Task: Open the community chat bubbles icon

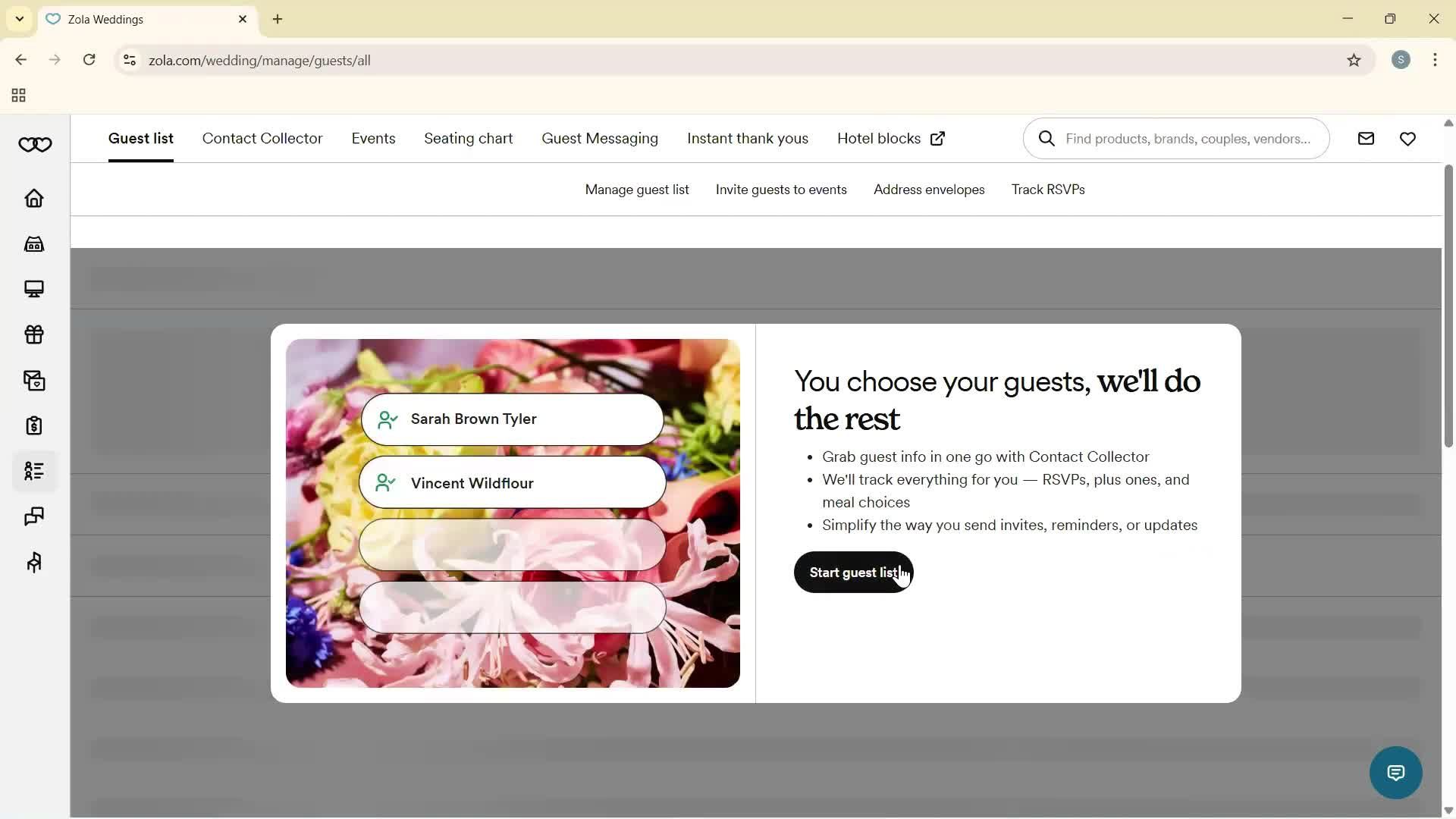Action: [x=34, y=516]
